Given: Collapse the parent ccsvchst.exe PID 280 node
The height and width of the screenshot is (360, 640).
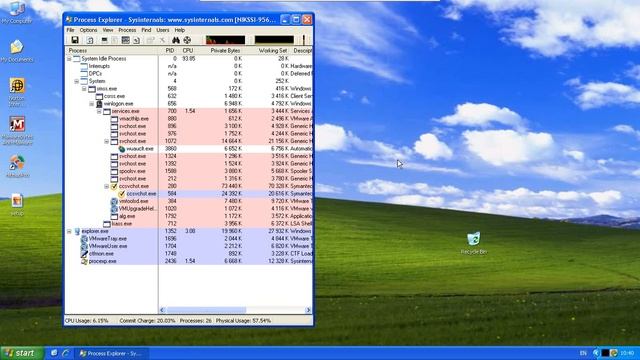Looking at the screenshot, I should click(107, 186).
